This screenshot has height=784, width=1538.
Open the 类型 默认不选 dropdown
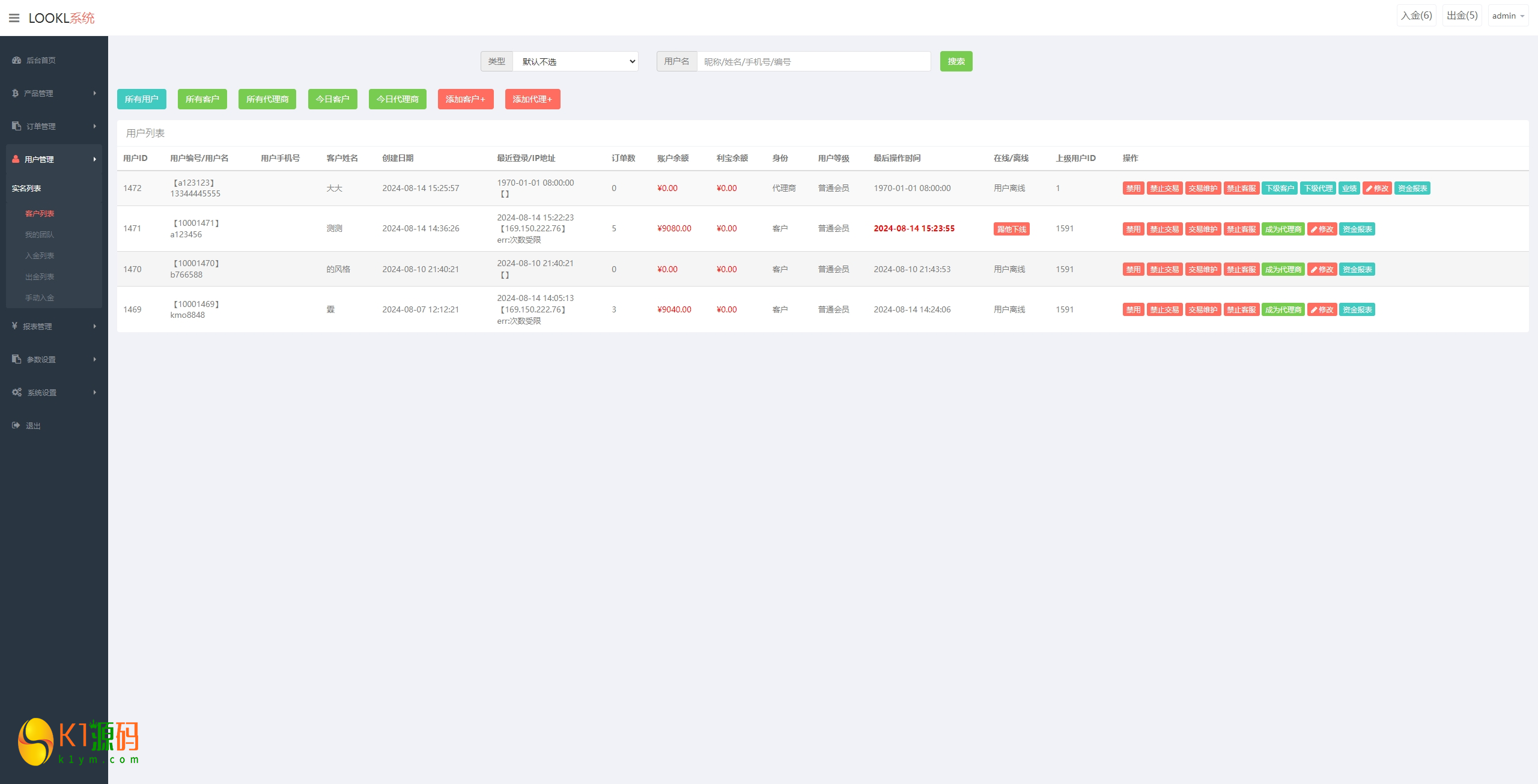coord(575,61)
